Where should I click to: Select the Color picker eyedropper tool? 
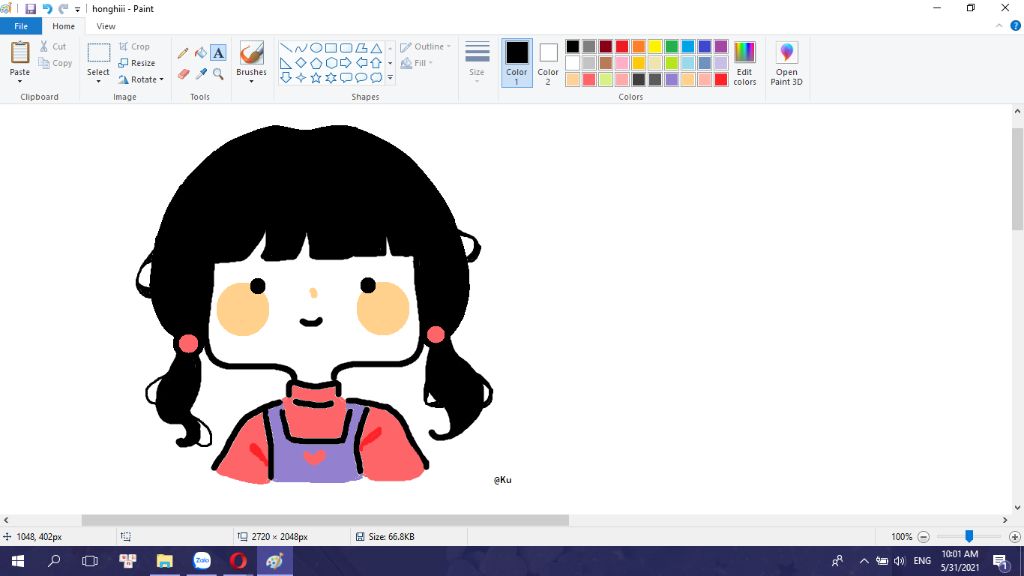pyautogui.click(x=200, y=74)
